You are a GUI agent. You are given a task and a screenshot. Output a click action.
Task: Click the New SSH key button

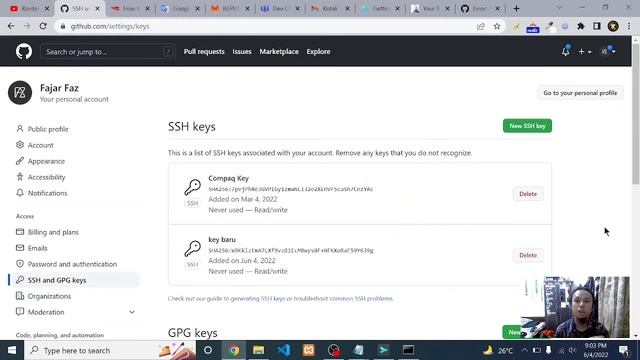(x=527, y=126)
